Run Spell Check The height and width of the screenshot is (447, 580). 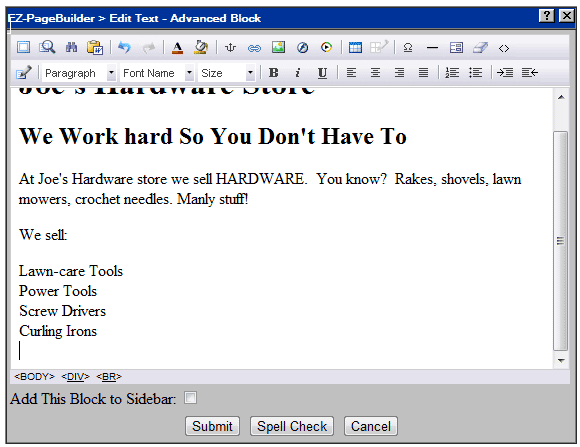point(292,426)
